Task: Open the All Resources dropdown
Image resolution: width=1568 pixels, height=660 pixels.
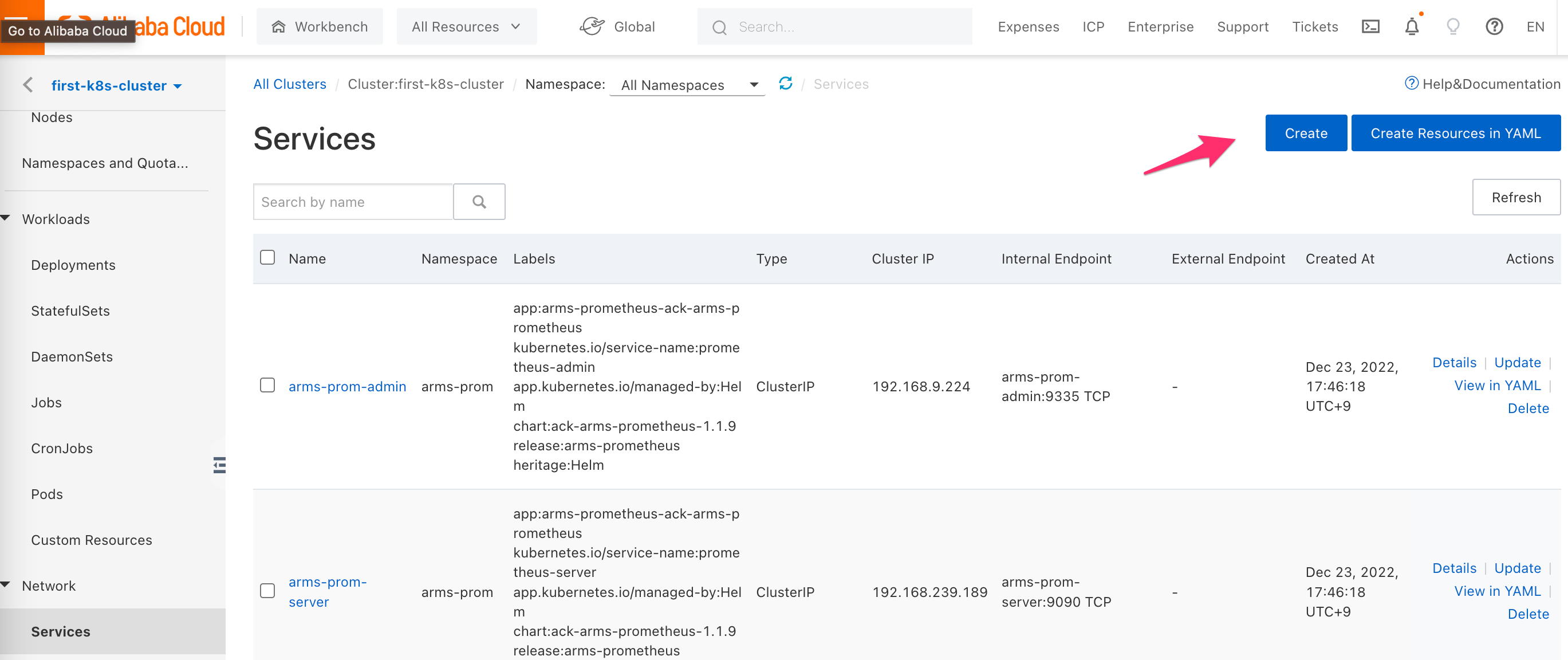Action: (x=466, y=27)
